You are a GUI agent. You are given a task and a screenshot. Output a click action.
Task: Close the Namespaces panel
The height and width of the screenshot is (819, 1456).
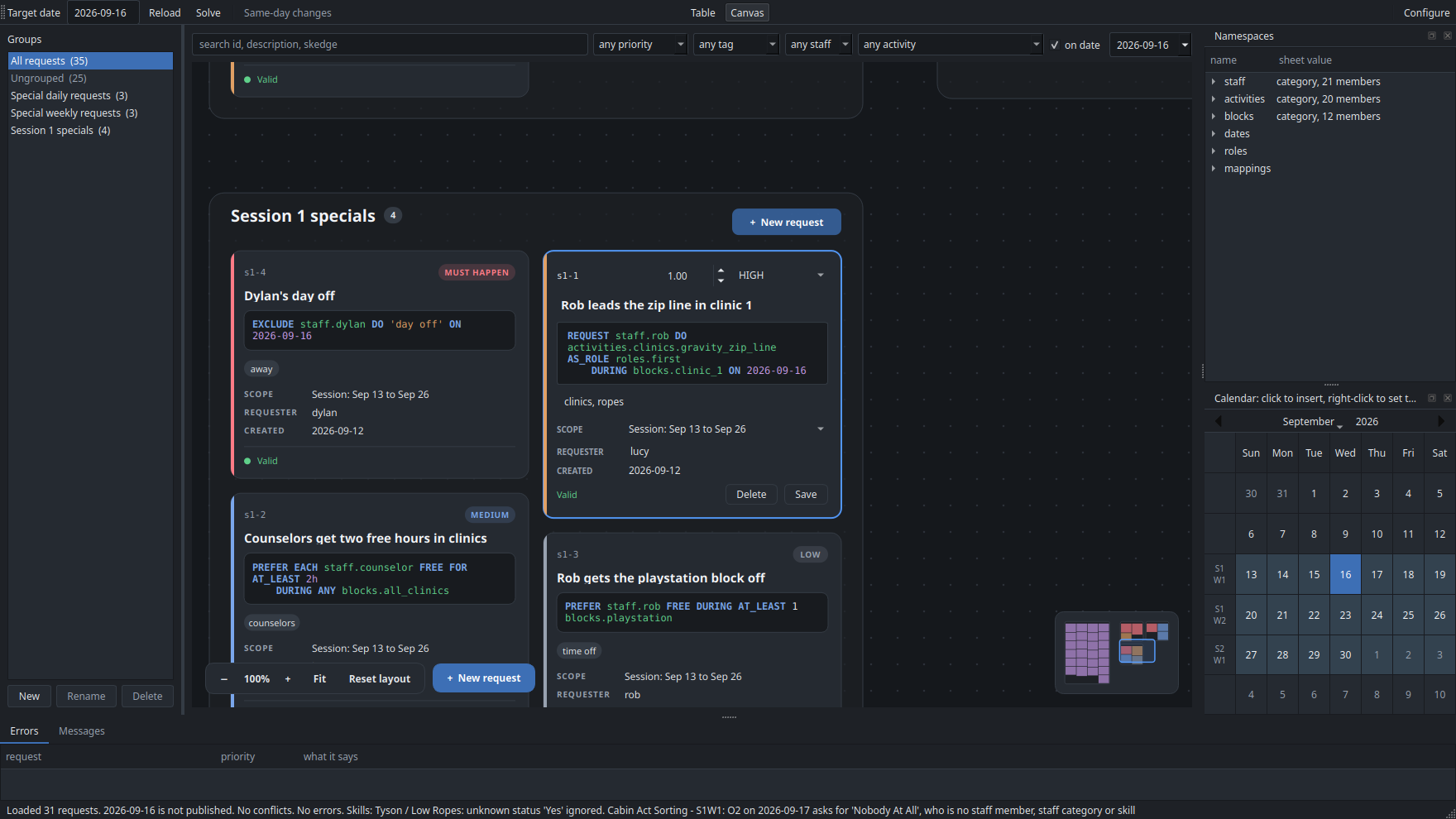click(1448, 36)
